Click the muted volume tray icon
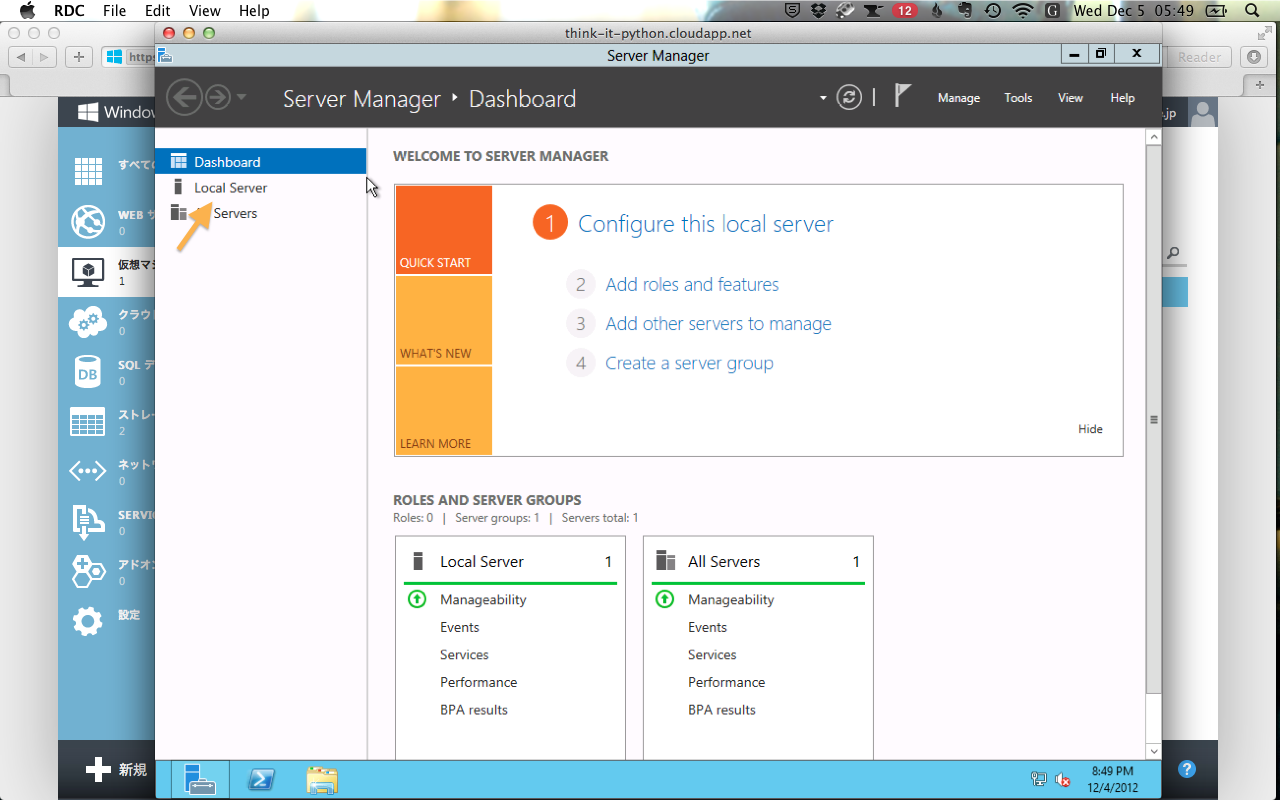 1063,780
